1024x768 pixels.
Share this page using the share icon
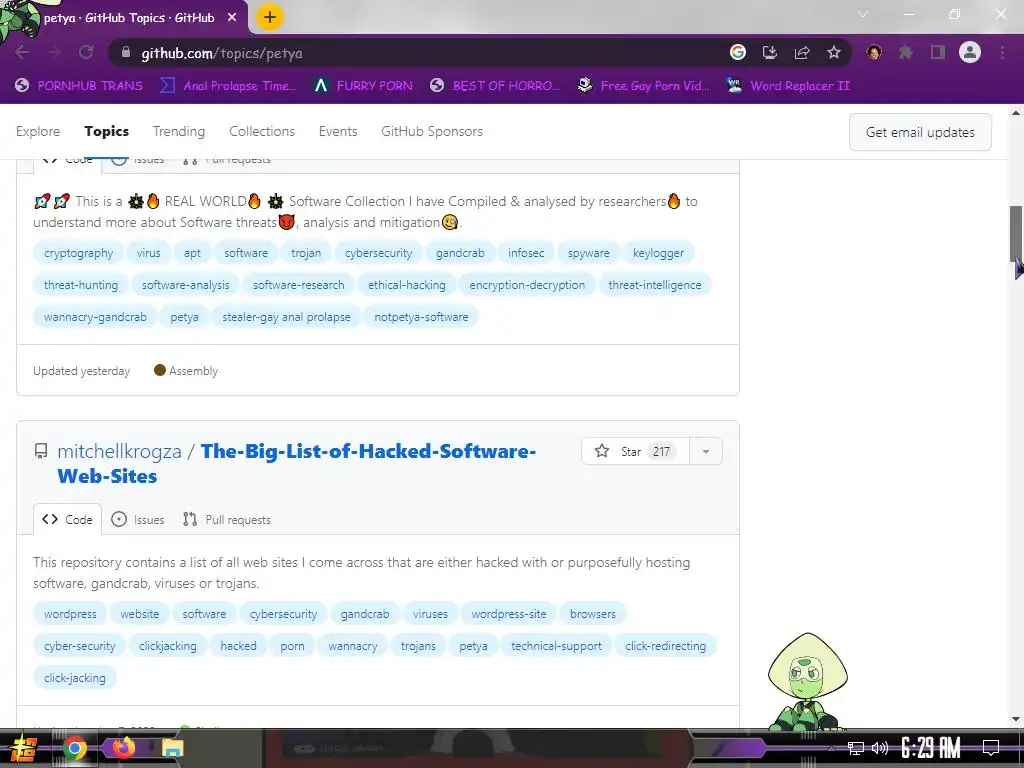[x=802, y=53]
